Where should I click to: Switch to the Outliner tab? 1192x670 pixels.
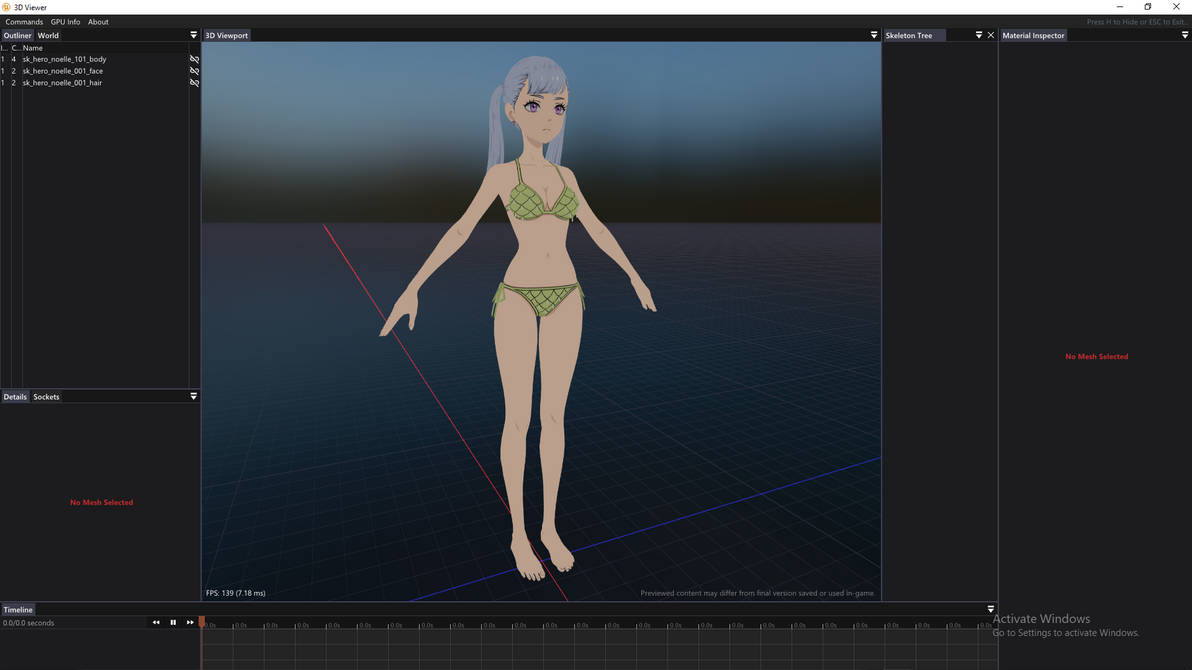17,35
